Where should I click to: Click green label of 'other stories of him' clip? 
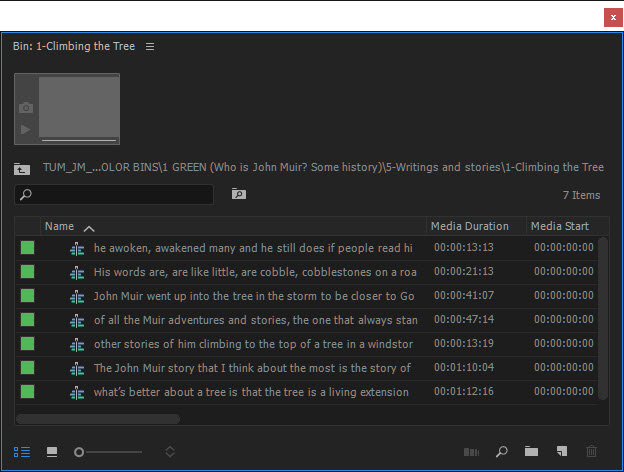pos(27,343)
